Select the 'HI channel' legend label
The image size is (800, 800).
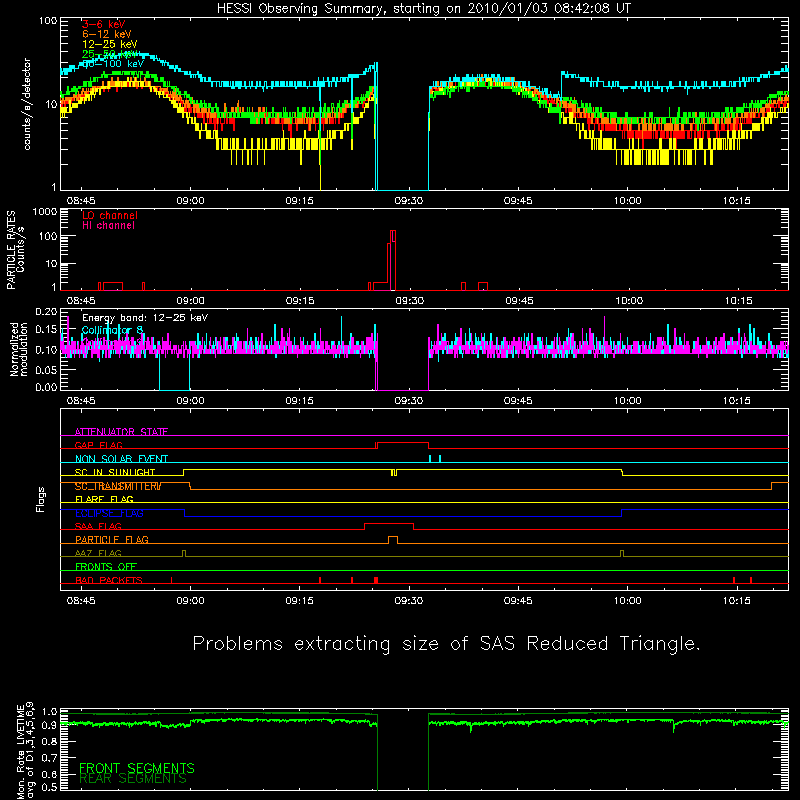108,226
